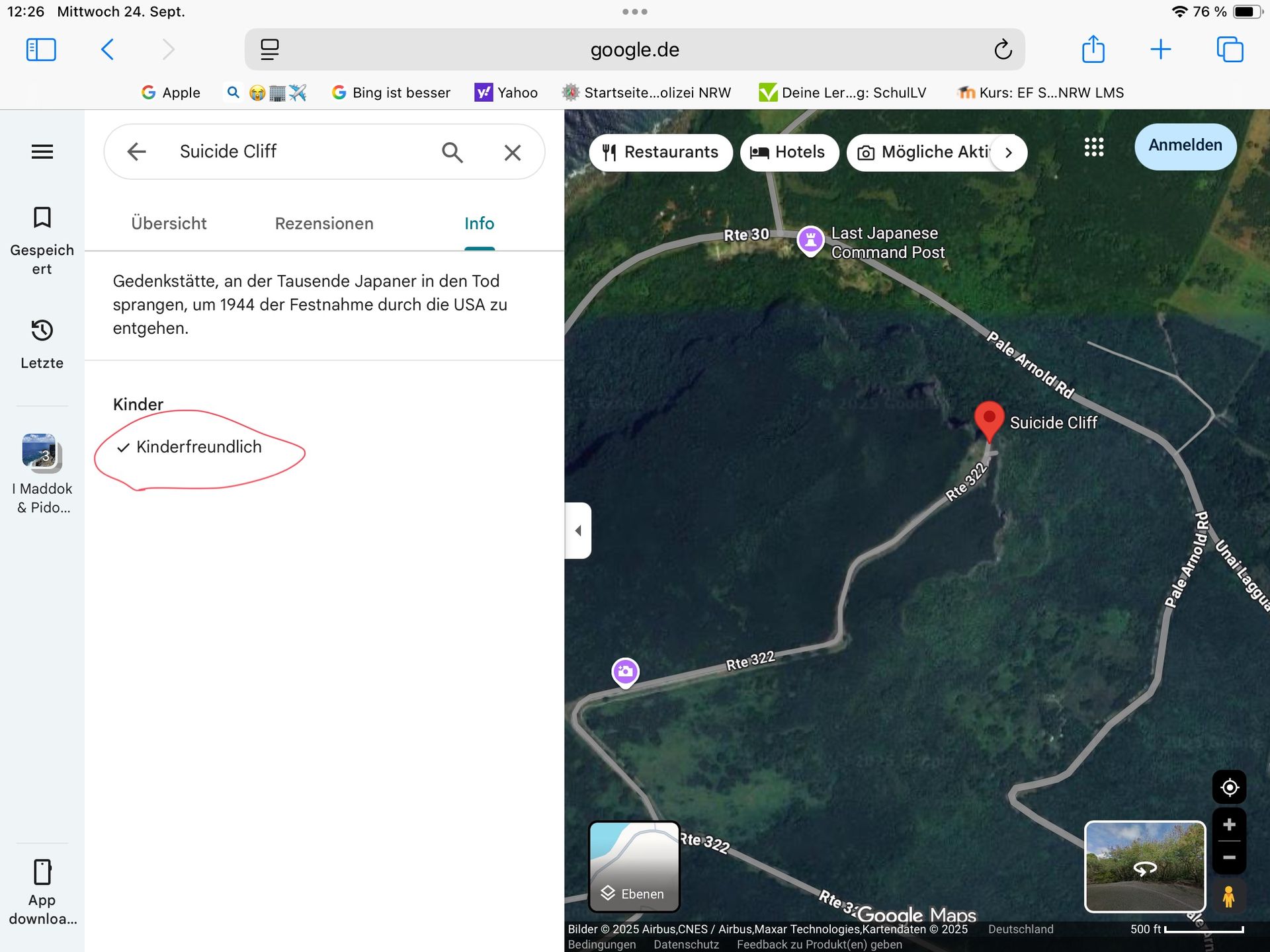Viewport: 1270px width, 952px height.
Task: Click the red Suicide Cliff map pin
Action: (x=989, y=420)
